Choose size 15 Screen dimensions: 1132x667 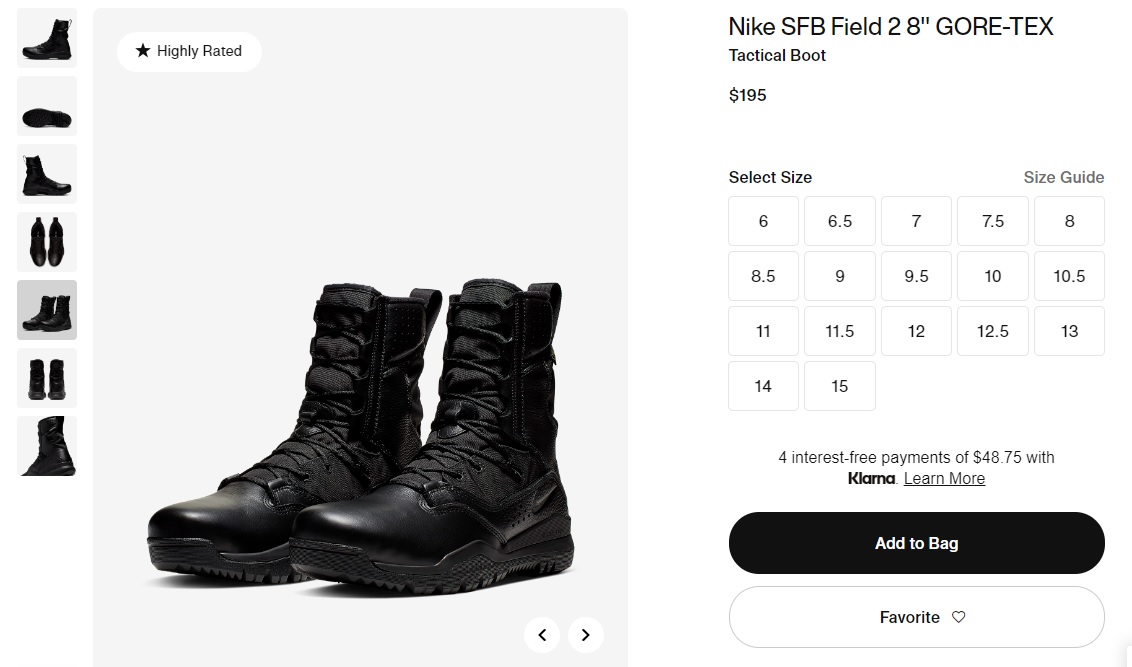(840, 386)
